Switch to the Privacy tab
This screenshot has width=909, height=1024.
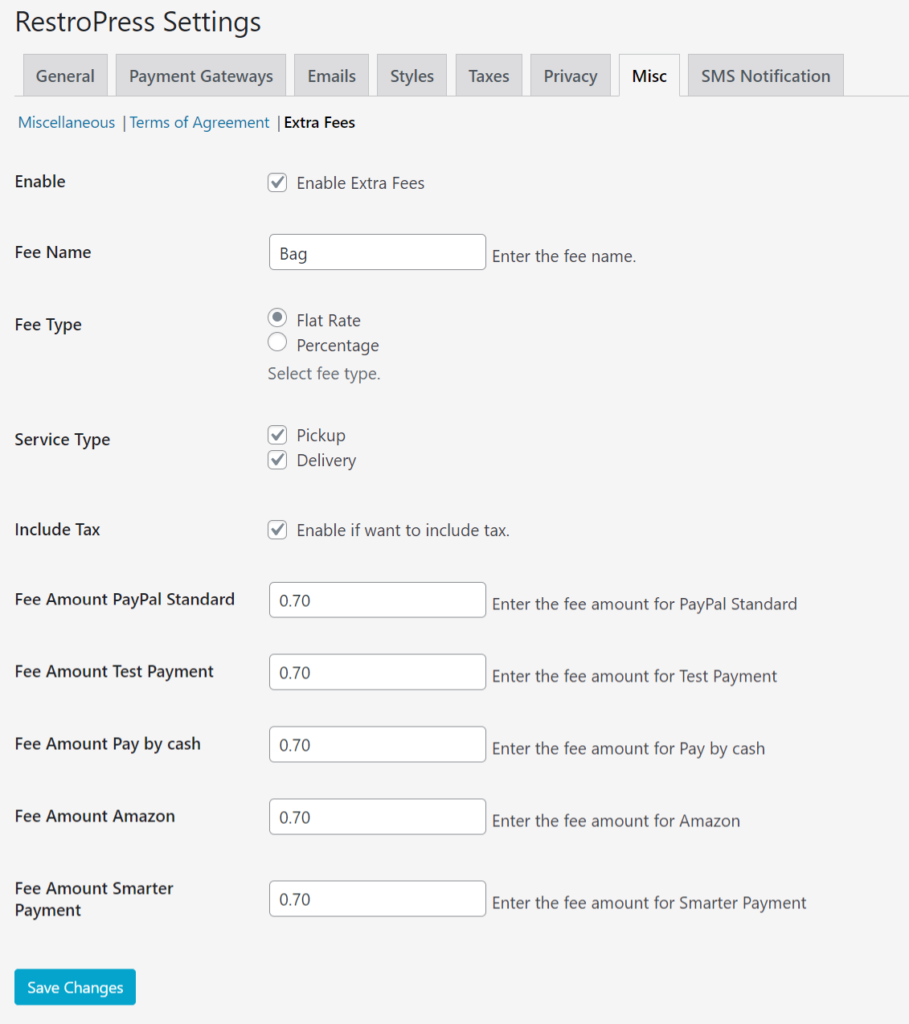click(570, 76)
